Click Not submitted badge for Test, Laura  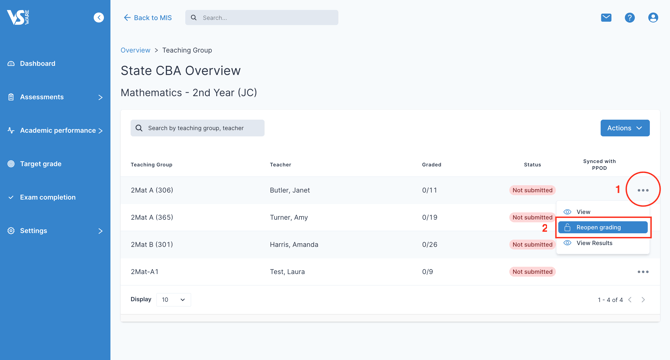532,272
